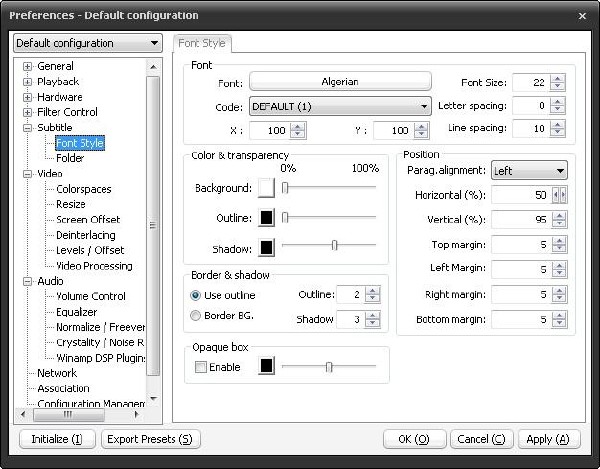The height and width of the screenshot is (469, 600).
Task: Open the Code DEFAULT (1) dropdown
Action: [339, 106]
